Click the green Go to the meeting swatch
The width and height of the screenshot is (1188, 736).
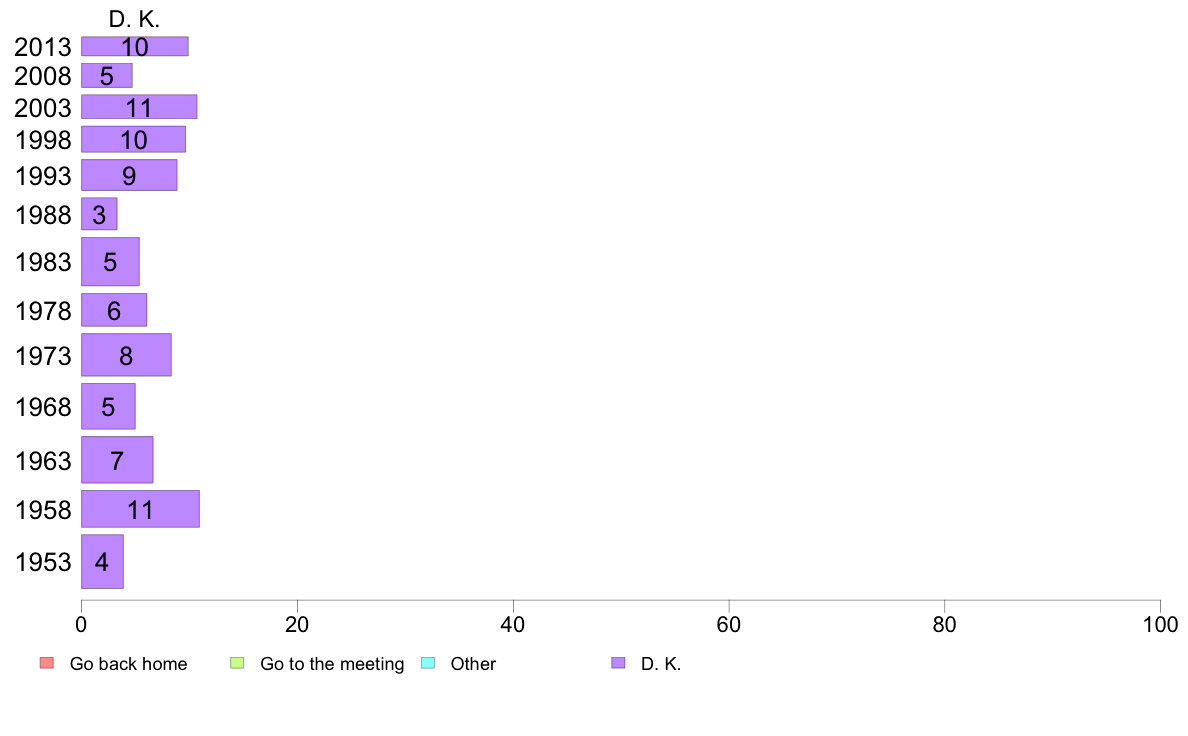pyautogui.click(x=237, y=663)
